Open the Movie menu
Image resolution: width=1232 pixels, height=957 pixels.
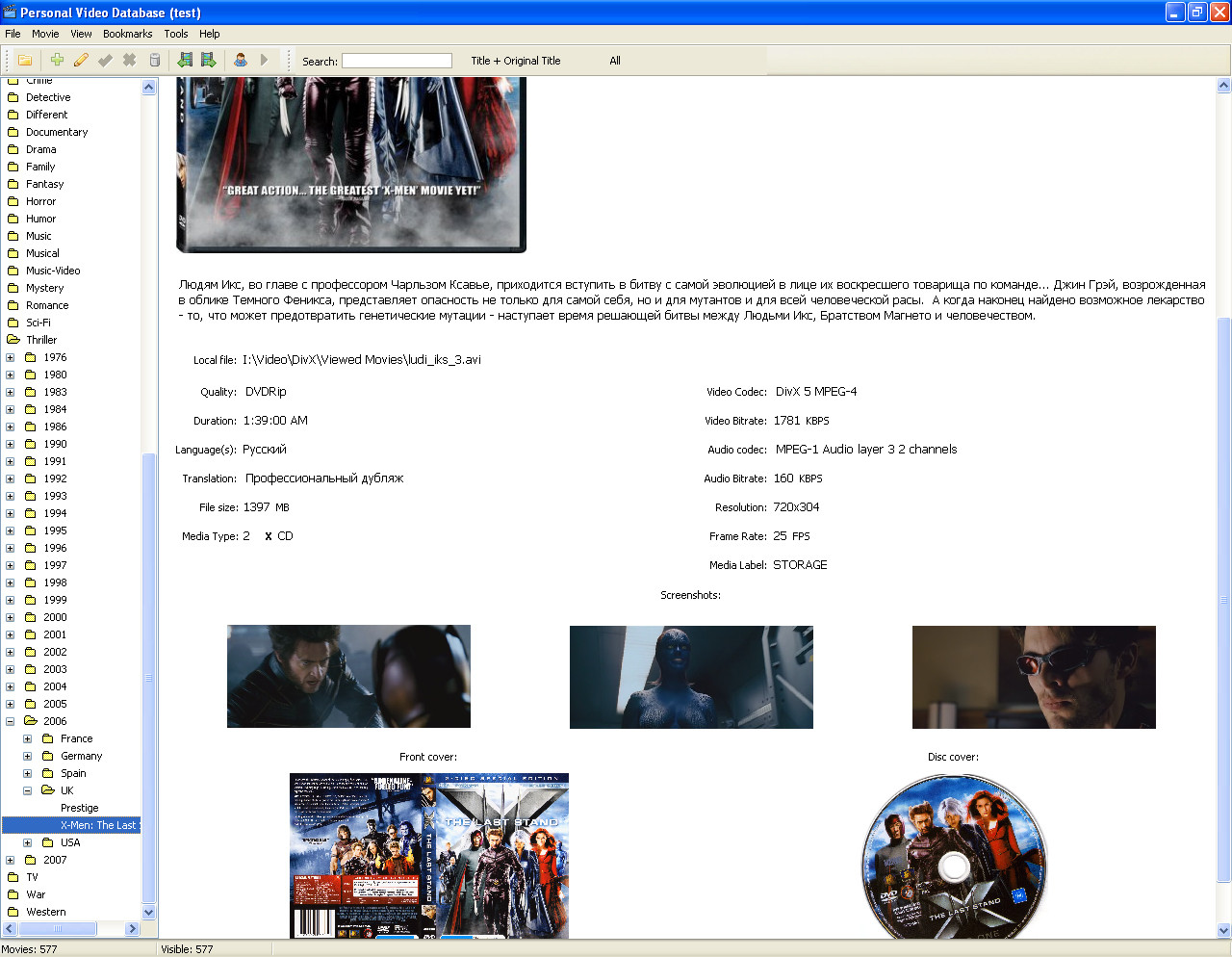[45, 34]
